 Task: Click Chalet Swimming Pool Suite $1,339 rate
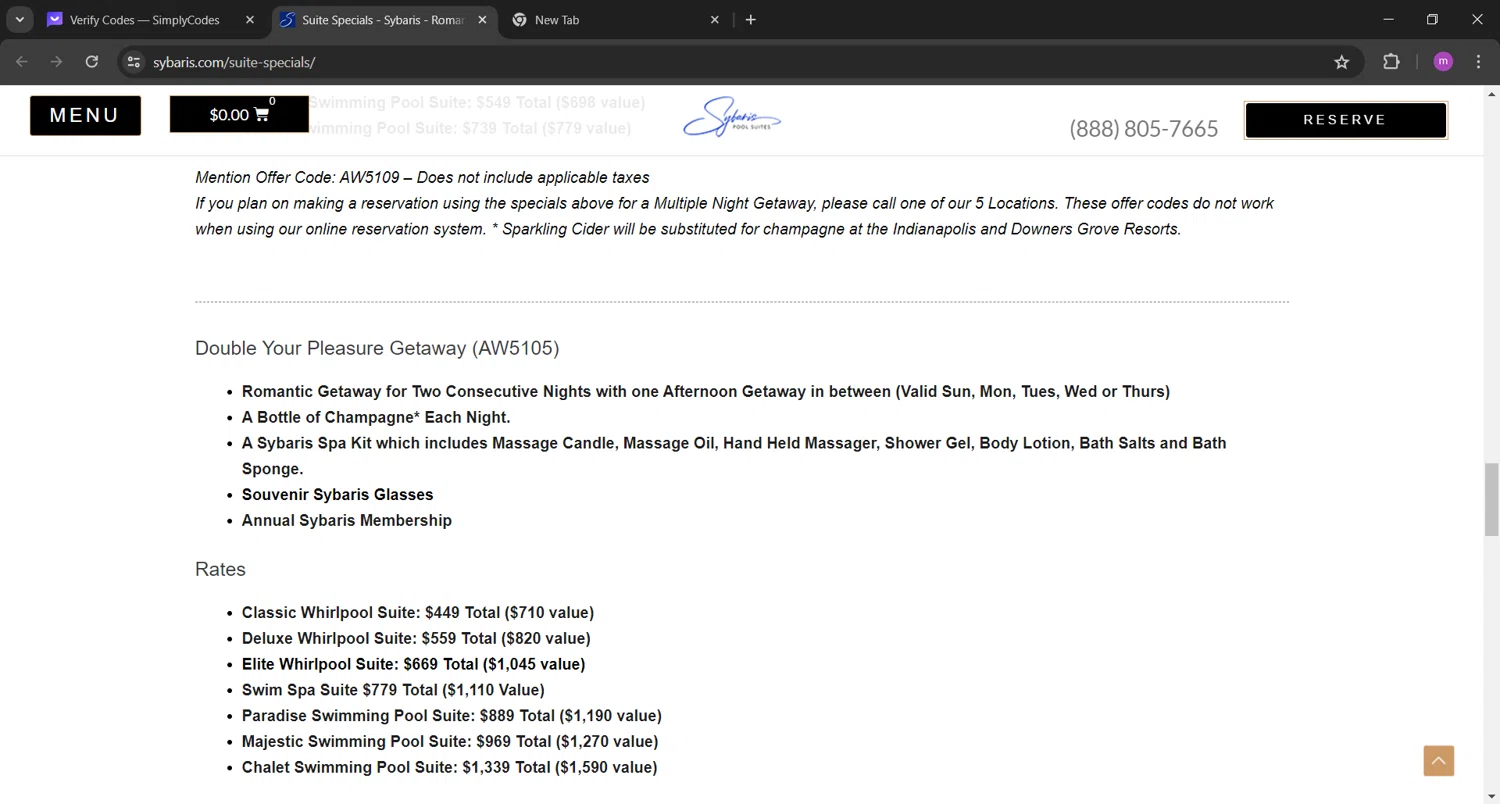(449, 768)
